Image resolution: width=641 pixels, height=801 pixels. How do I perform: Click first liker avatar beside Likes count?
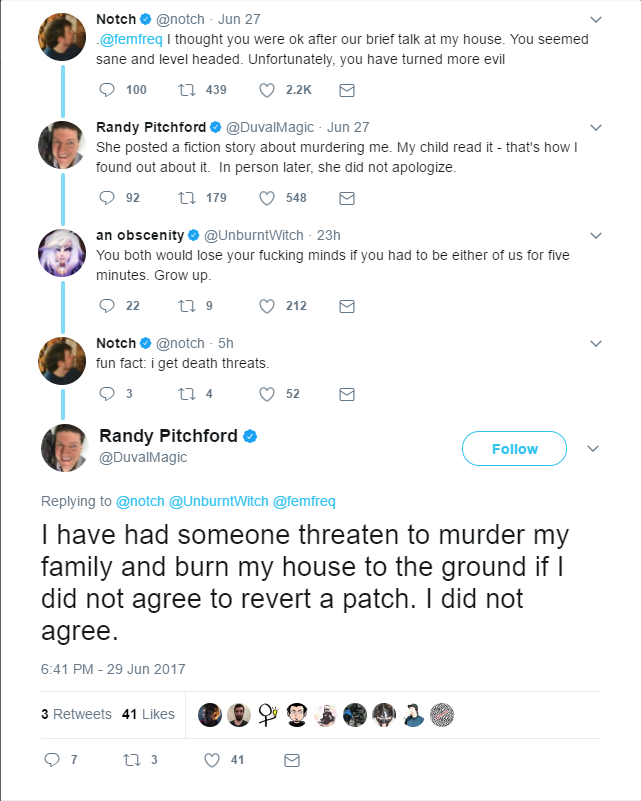click(210, 715)
